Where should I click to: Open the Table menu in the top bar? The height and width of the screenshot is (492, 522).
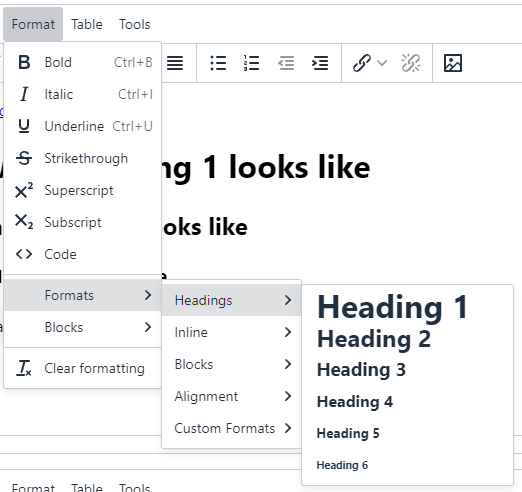87,24
